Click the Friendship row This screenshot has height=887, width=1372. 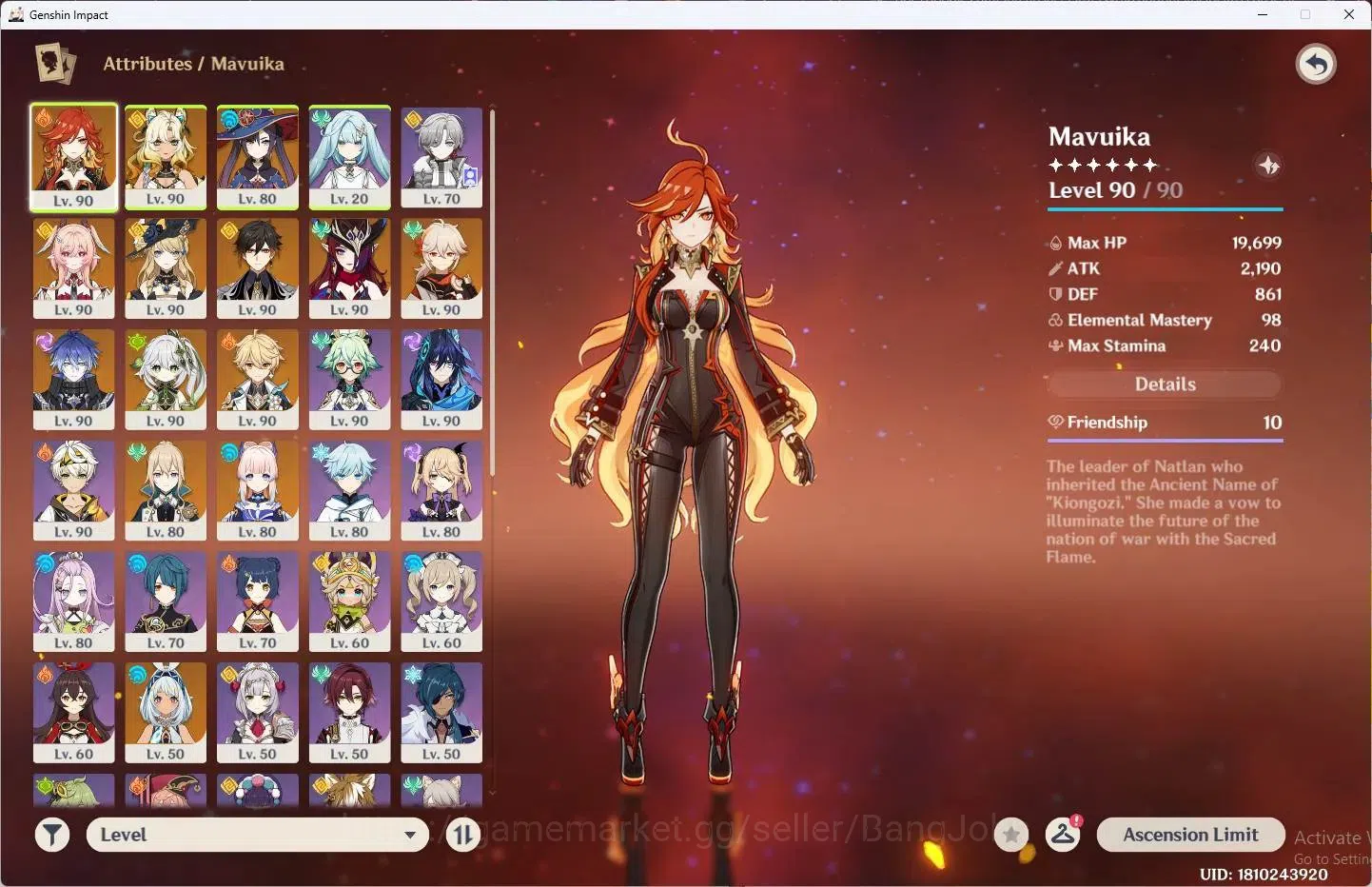[1165, 423]
